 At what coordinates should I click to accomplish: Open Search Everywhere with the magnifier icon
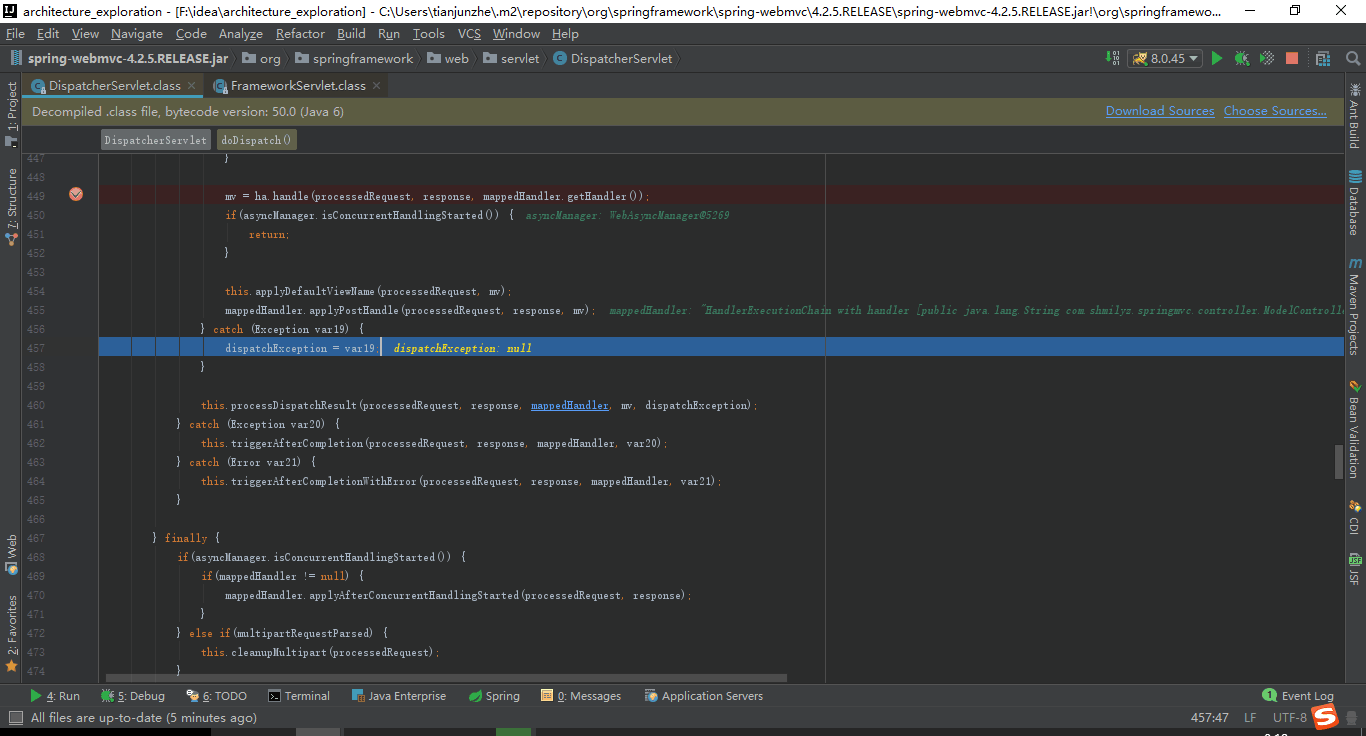point(1352,59)
